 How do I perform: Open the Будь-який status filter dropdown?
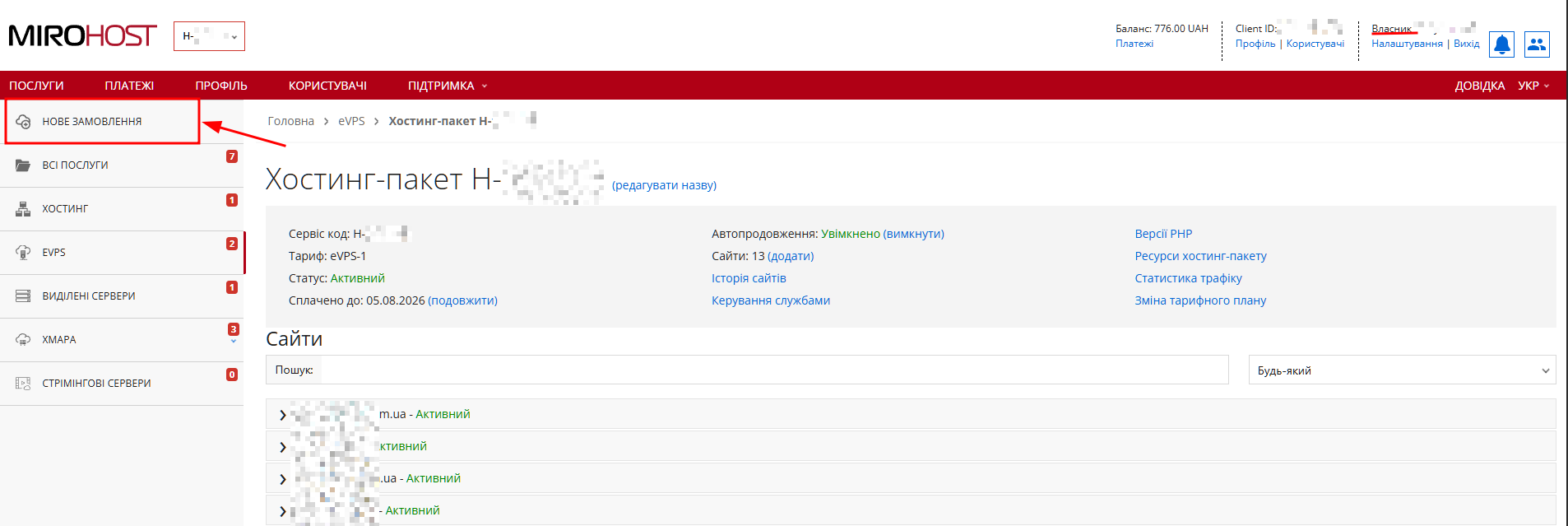pos(1402,370)
